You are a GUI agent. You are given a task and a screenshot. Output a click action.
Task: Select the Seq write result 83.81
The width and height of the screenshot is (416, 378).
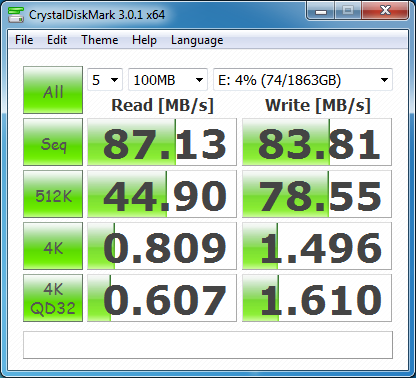pyautogui.click(x=317, y=142)
